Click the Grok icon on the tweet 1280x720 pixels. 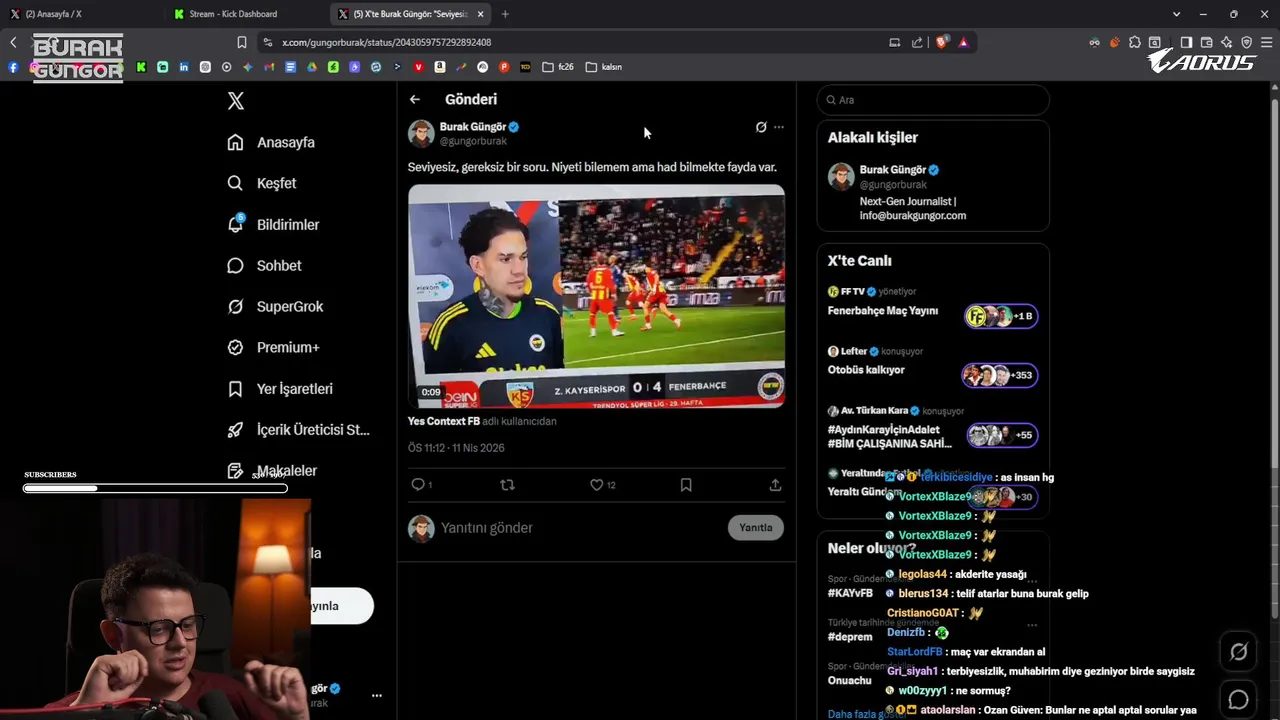tap(761, 127)
